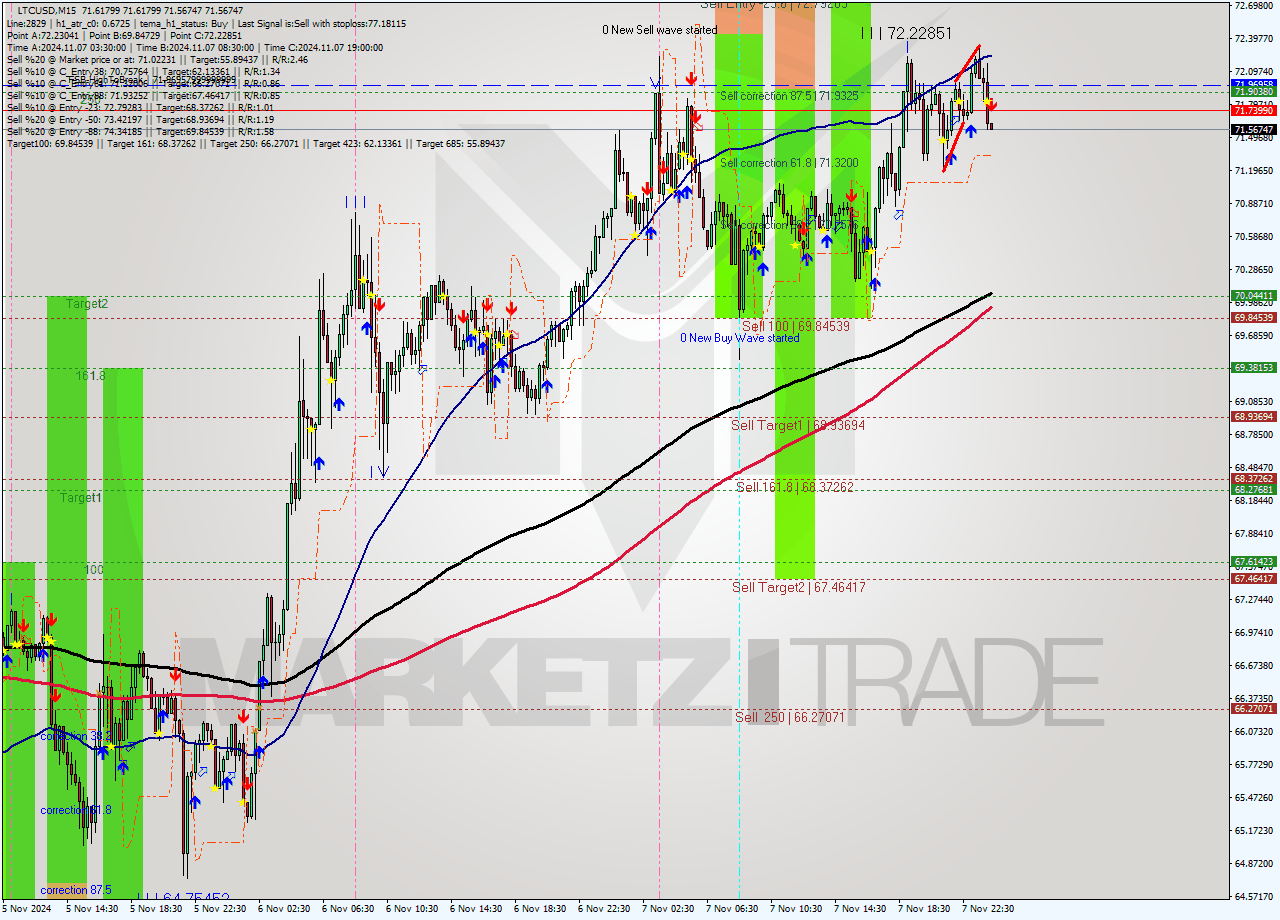This screenshot has width=1280, height=920.
Task: Click the 'Sell Target1 | 68.93694' label
Action: pyautogui.click(x=798, y=425)
